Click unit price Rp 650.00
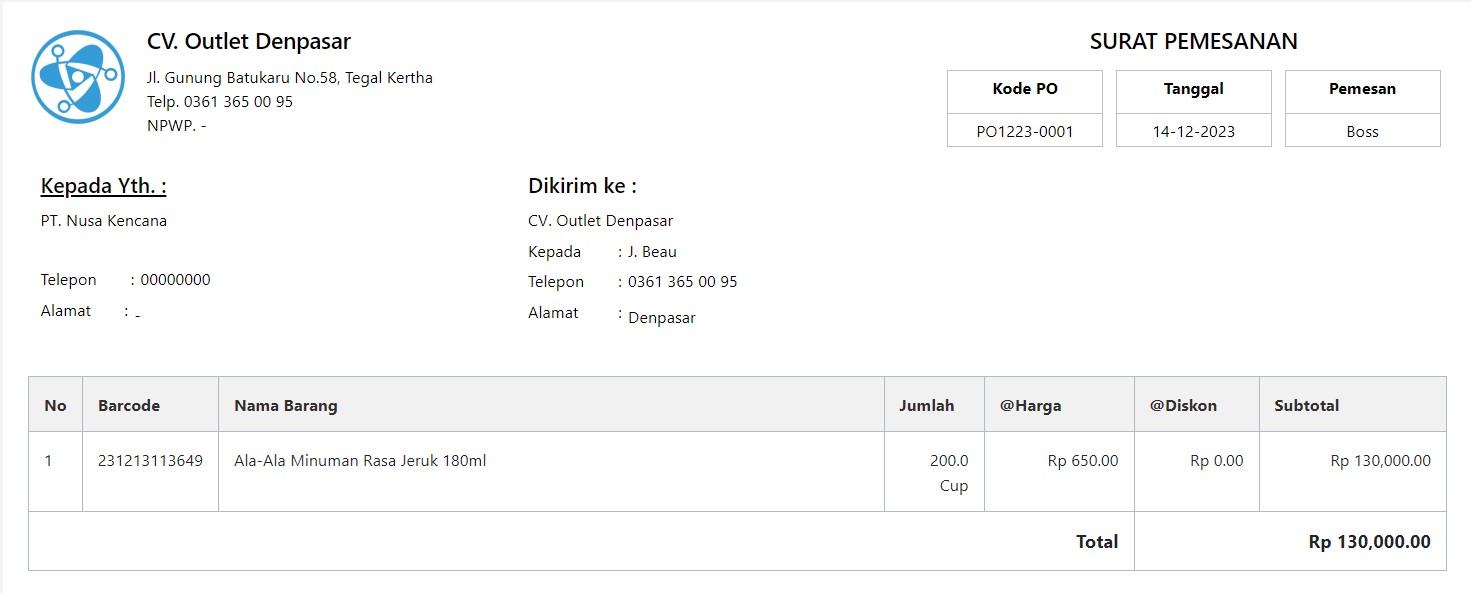This screenshot has height=593, width=1471. [x=1083, y=461]
